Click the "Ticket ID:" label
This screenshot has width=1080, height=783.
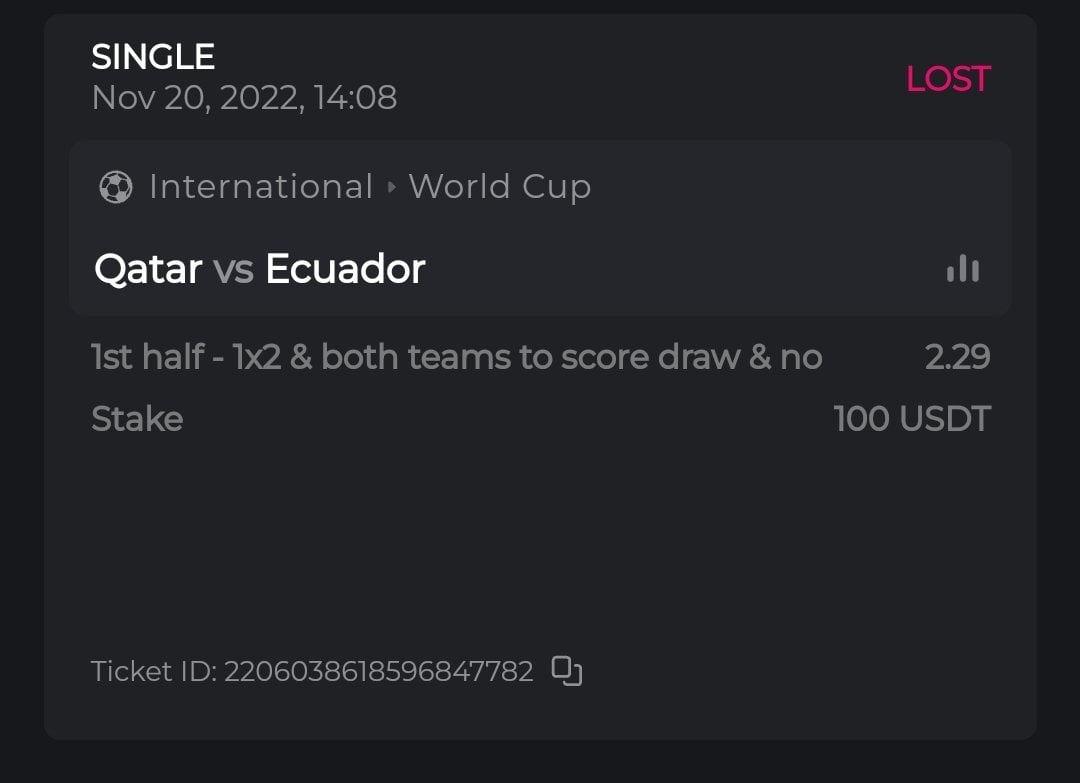(x=153, y=671)
